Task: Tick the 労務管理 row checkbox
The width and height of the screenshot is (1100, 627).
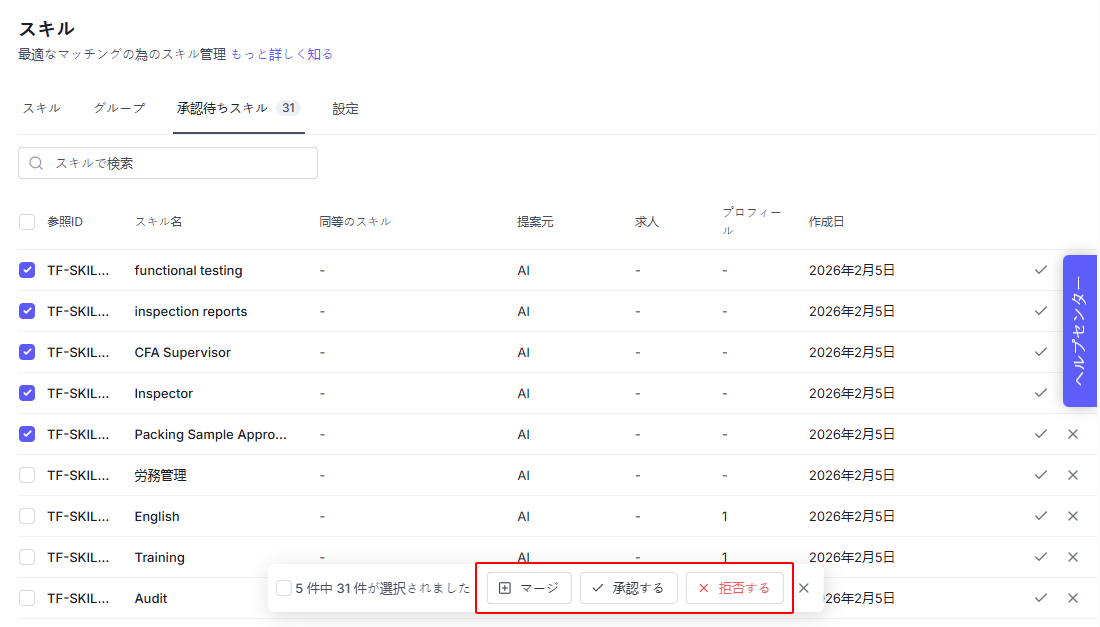Action: click(27, 475)
